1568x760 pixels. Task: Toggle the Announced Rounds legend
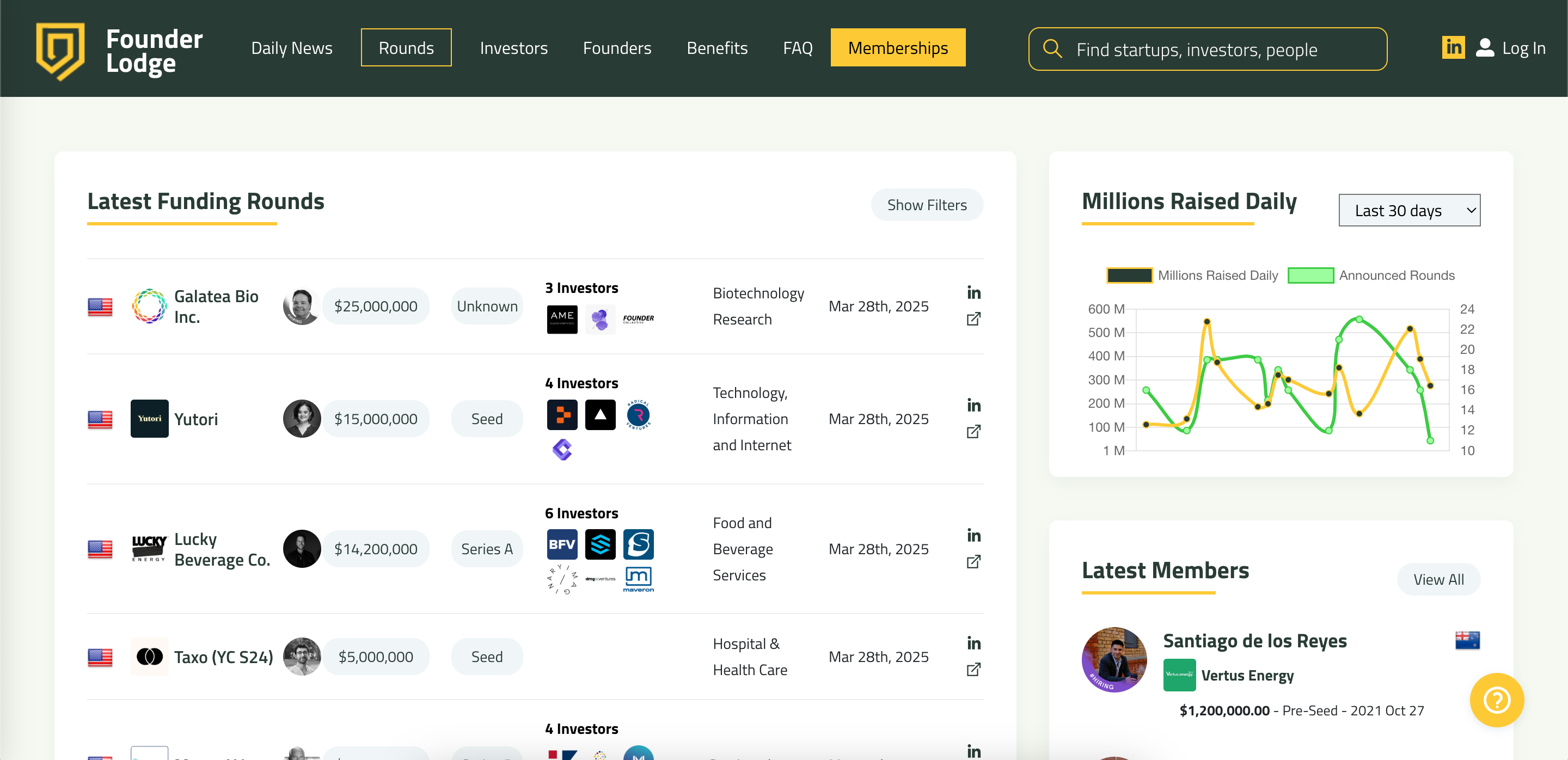coord(1371,275)
